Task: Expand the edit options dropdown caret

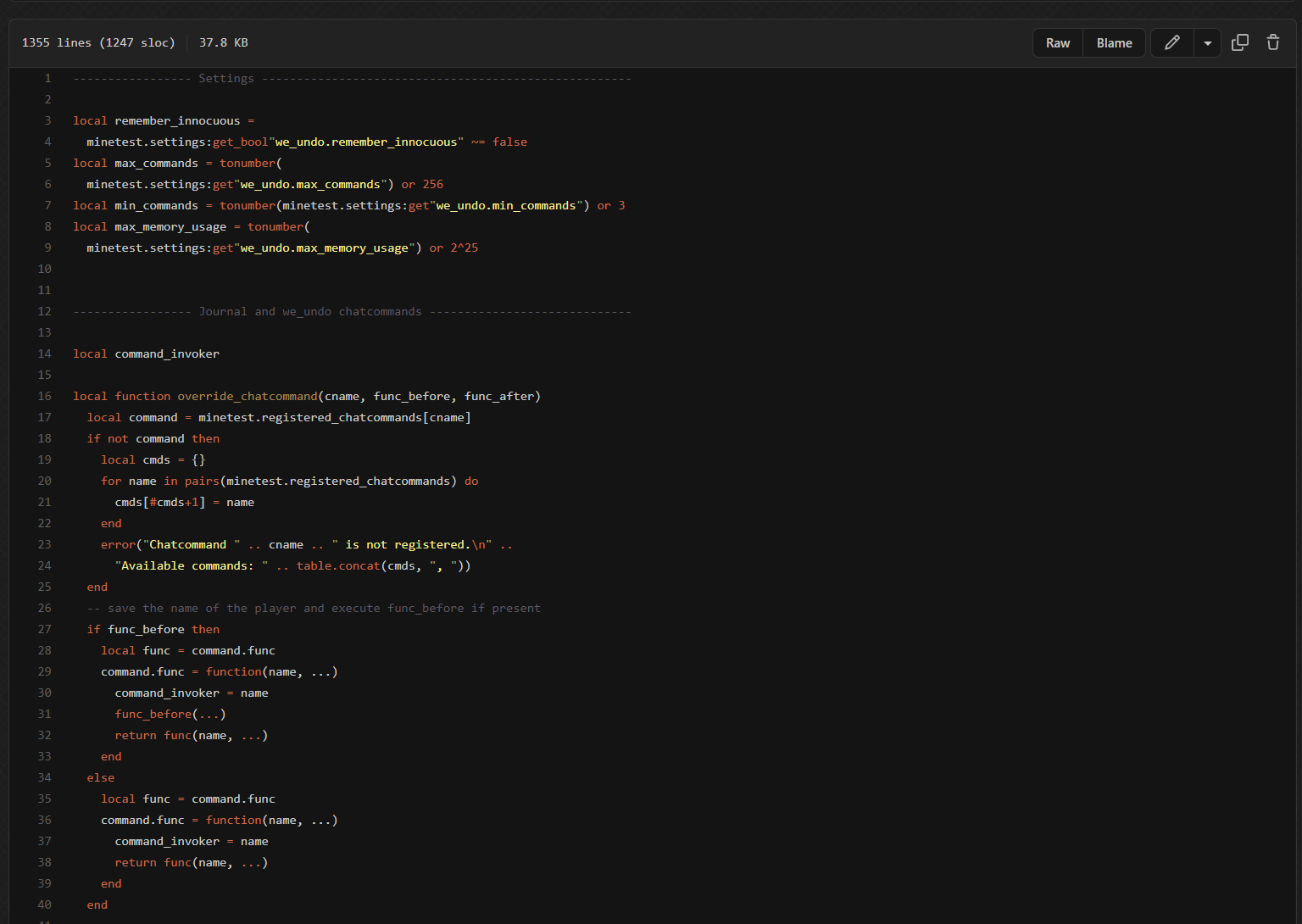Action: 1207,43
